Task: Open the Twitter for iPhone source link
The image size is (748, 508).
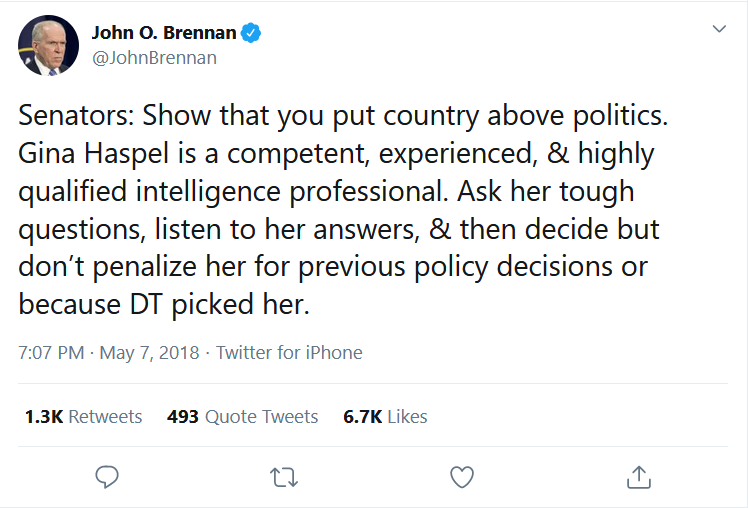Action: click(x=289, y=352)
